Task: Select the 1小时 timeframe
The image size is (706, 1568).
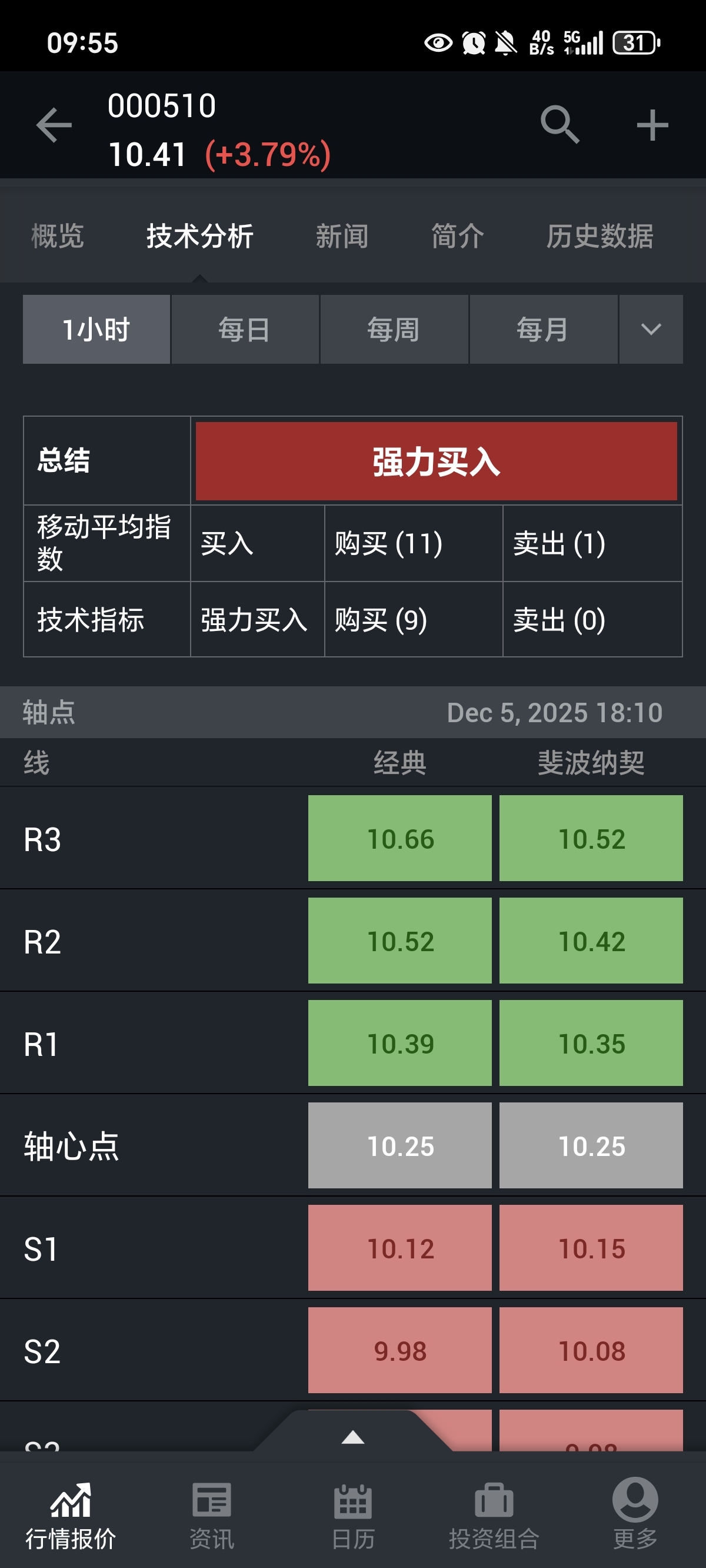Action: tap(96, 329)
